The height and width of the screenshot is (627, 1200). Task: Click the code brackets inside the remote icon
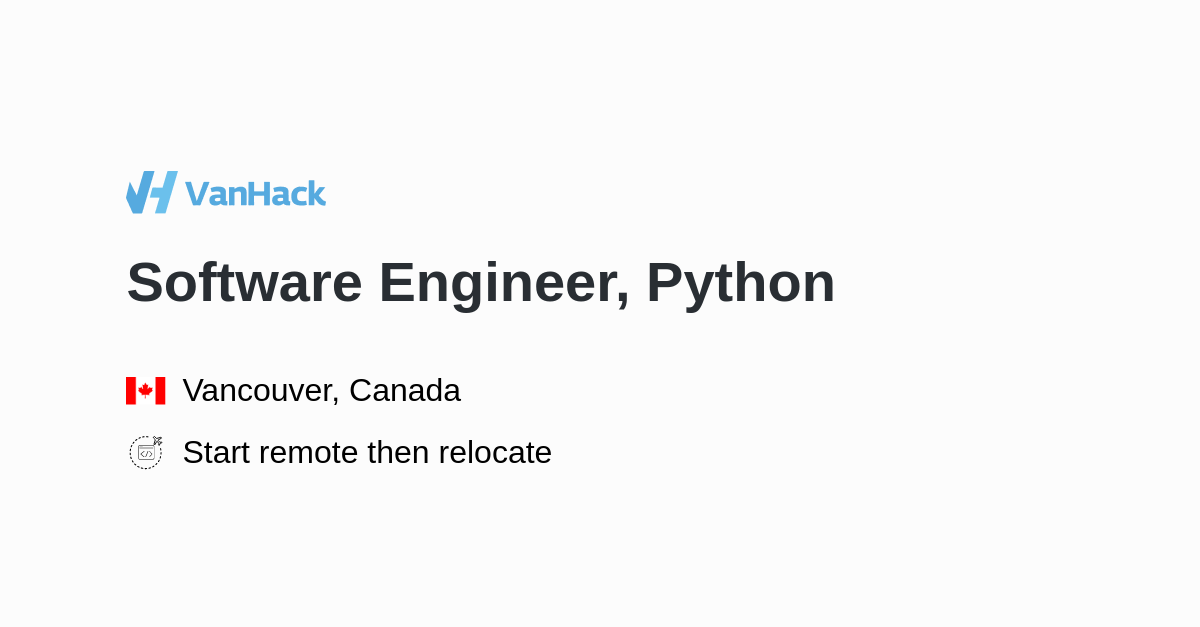tap(146, 454)
